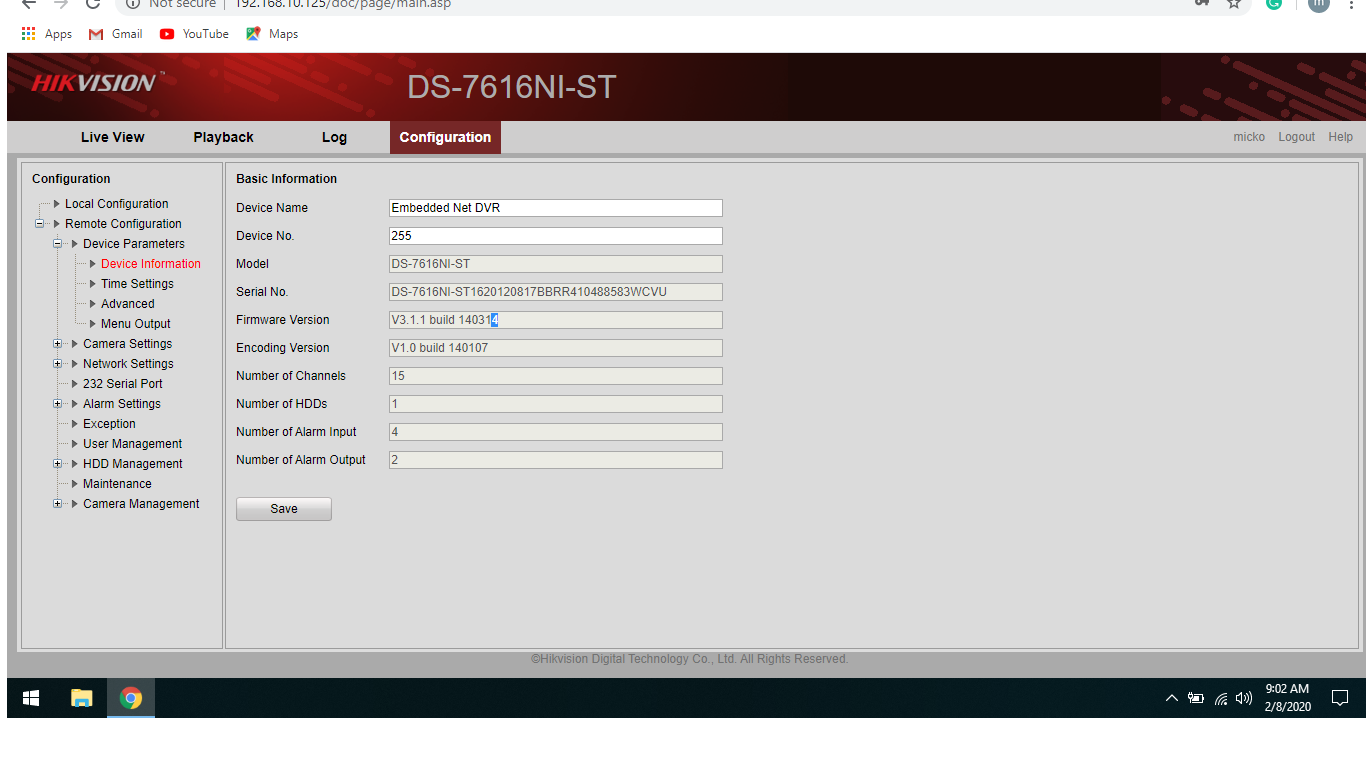The height and width of the screenshot is (768, 1366).
Task: Click the Save button
Action: tap(284, 509)
